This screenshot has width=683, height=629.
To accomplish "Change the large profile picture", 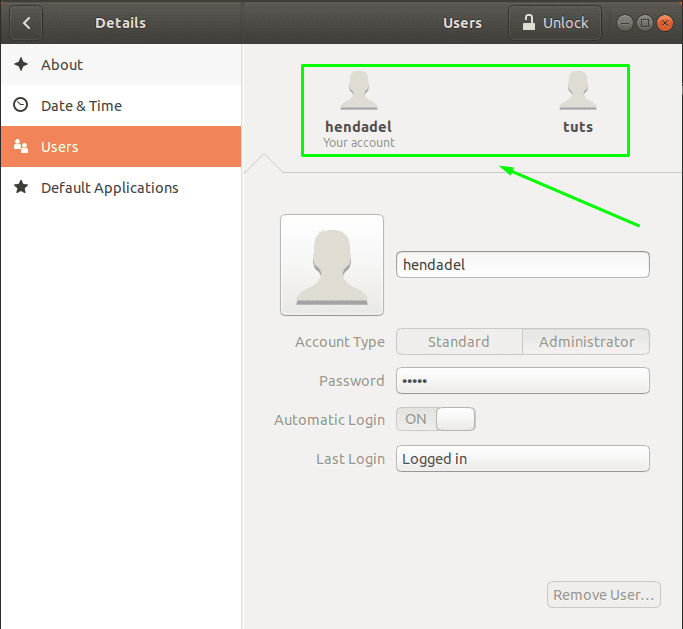I will point(332,265).
